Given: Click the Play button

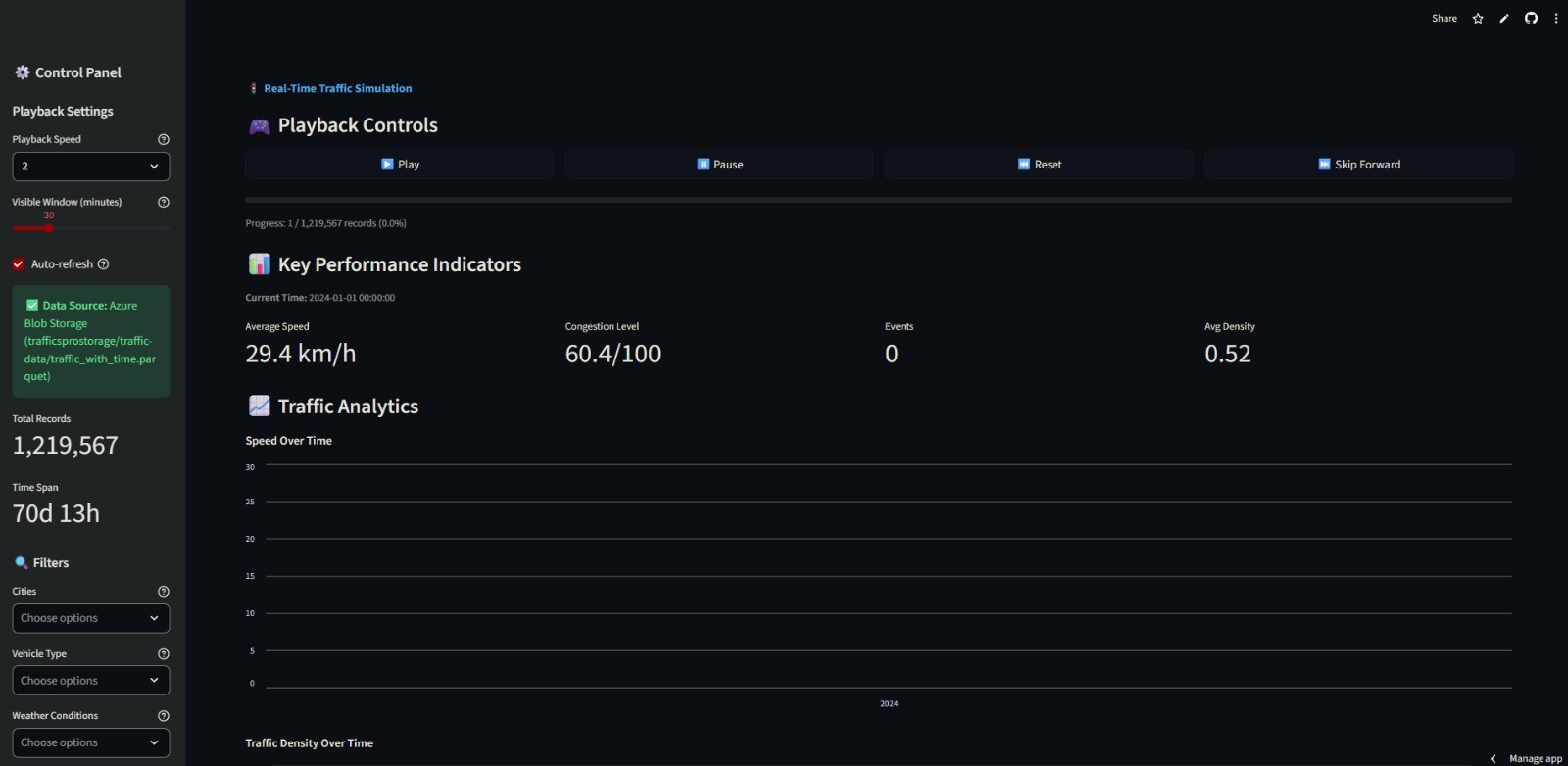Looking at the screenshot, I should [399, 165].
